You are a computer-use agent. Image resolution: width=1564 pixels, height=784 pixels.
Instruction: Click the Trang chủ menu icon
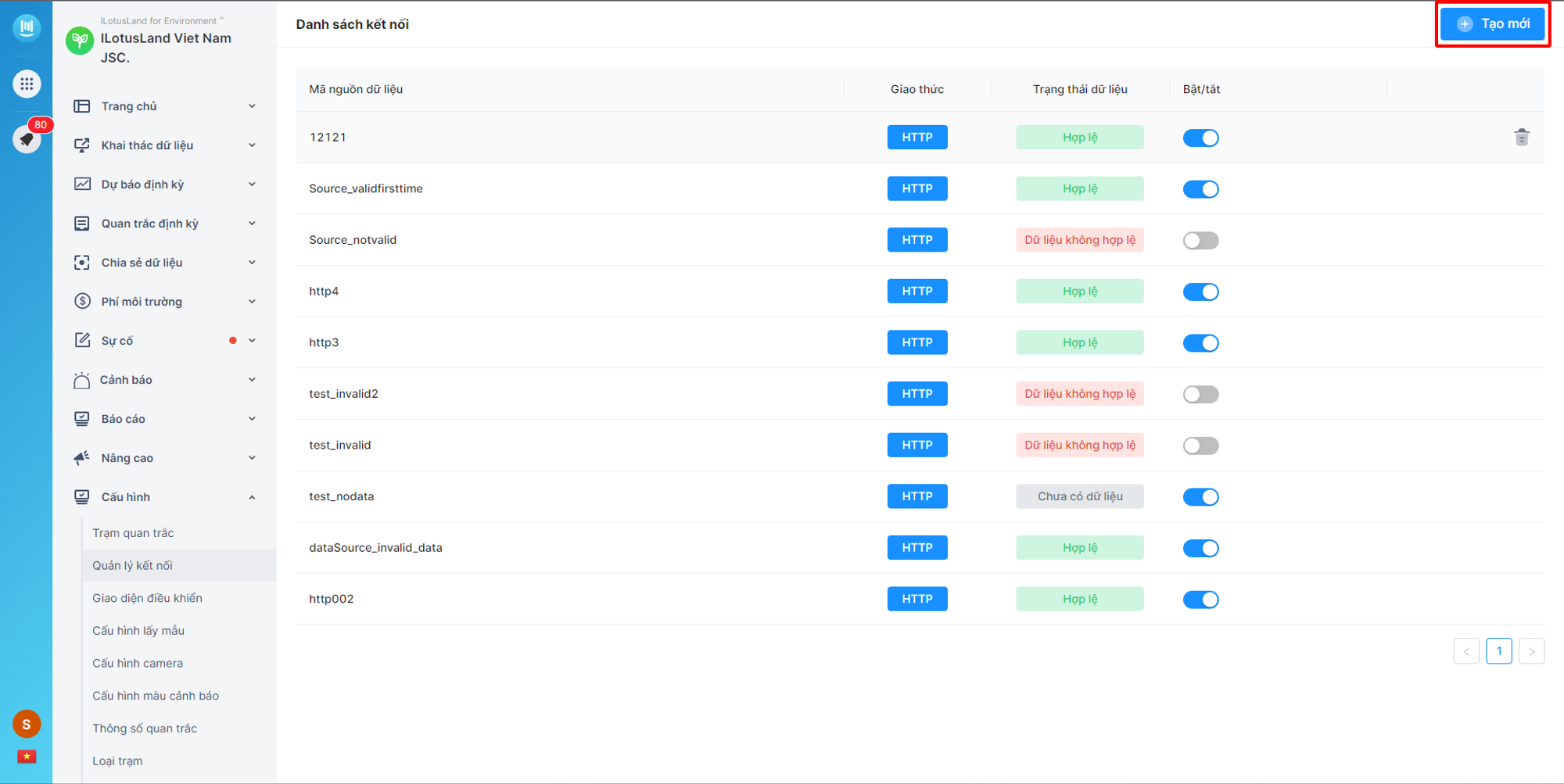[x=82, y=106]
